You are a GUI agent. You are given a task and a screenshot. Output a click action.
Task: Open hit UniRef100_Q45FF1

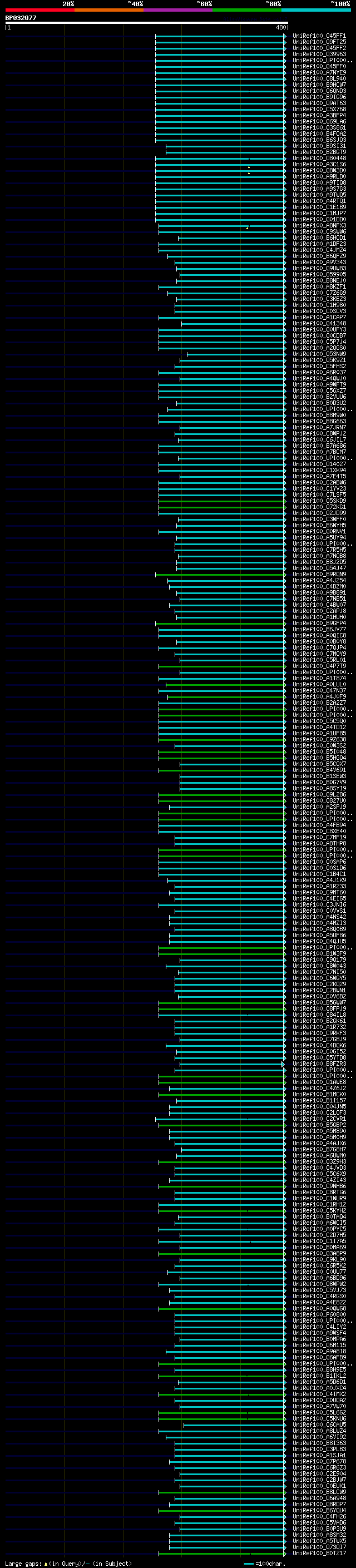(x=319, y=36)
